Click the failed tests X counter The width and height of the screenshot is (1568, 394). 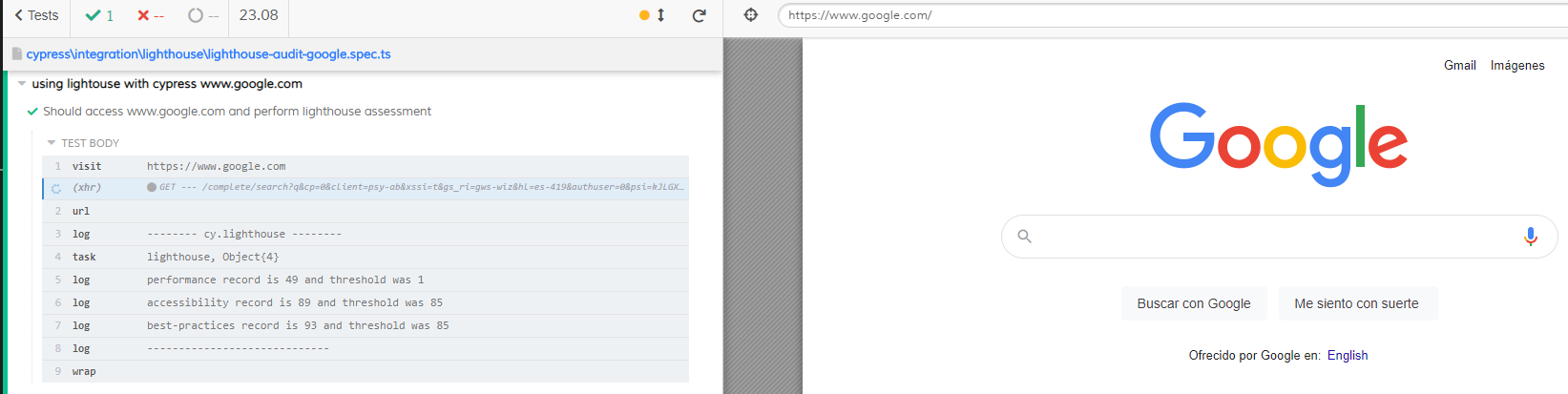(x=150, y=15)
